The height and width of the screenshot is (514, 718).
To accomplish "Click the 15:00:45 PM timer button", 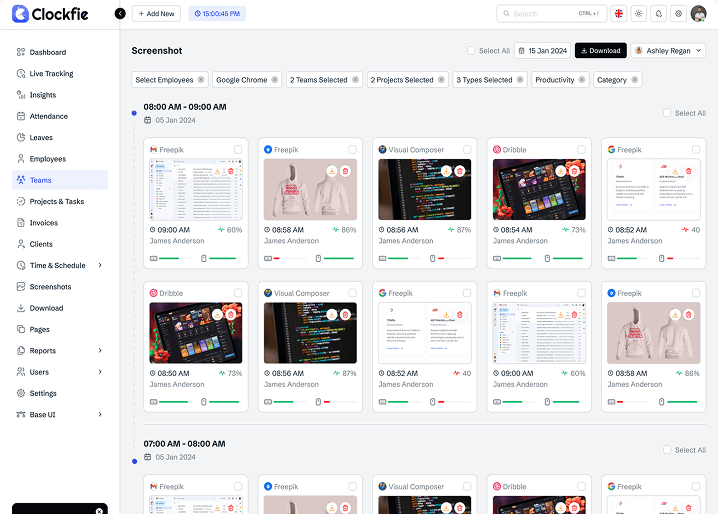I will 217,14.
